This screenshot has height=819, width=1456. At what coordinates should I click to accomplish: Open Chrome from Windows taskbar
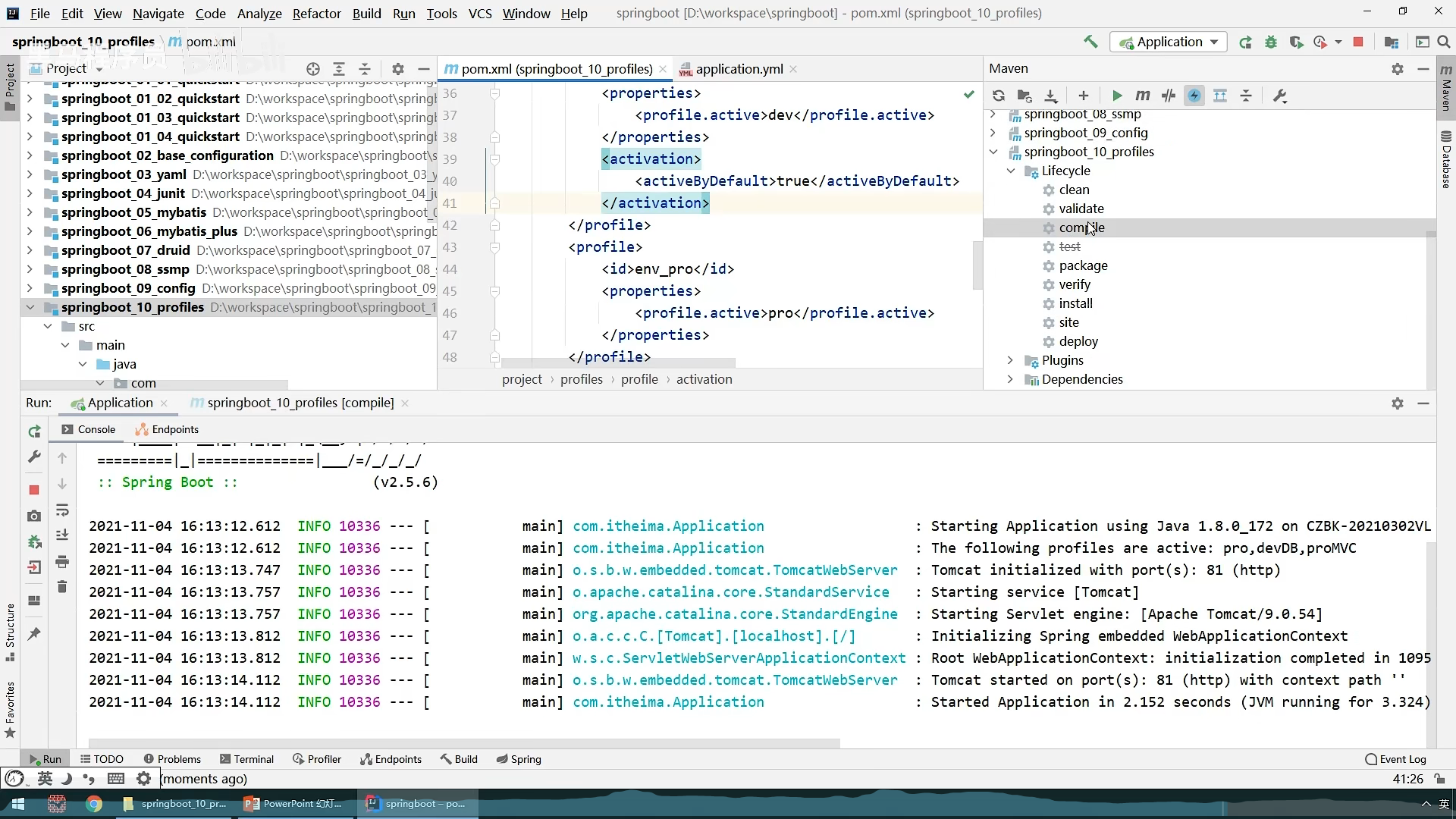[x=94, y=804]
